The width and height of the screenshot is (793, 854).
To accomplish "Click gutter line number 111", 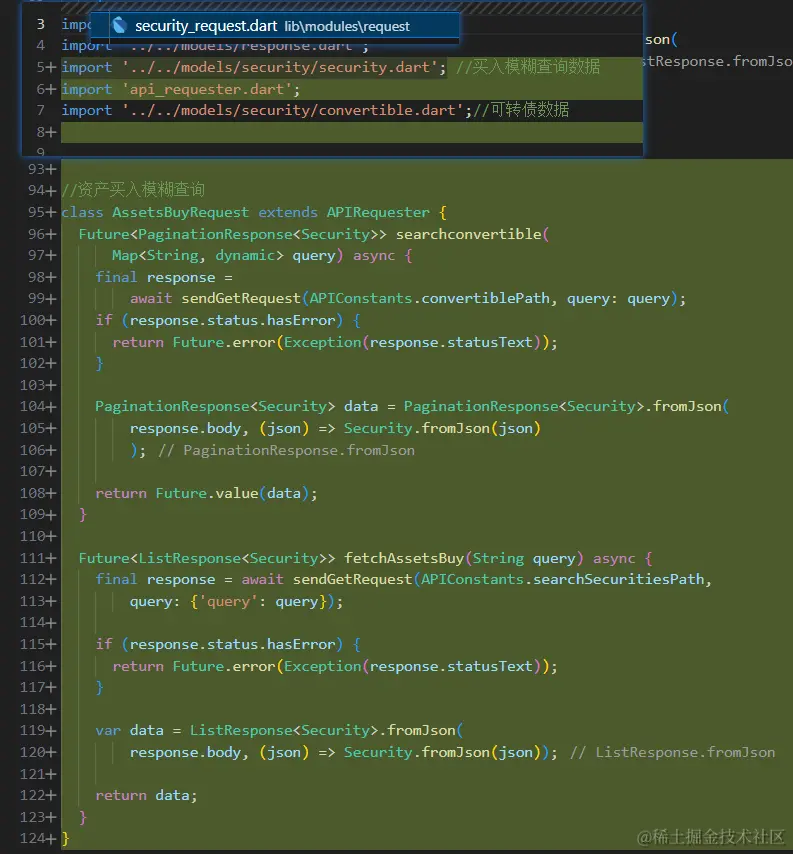I will click(32, 558).
